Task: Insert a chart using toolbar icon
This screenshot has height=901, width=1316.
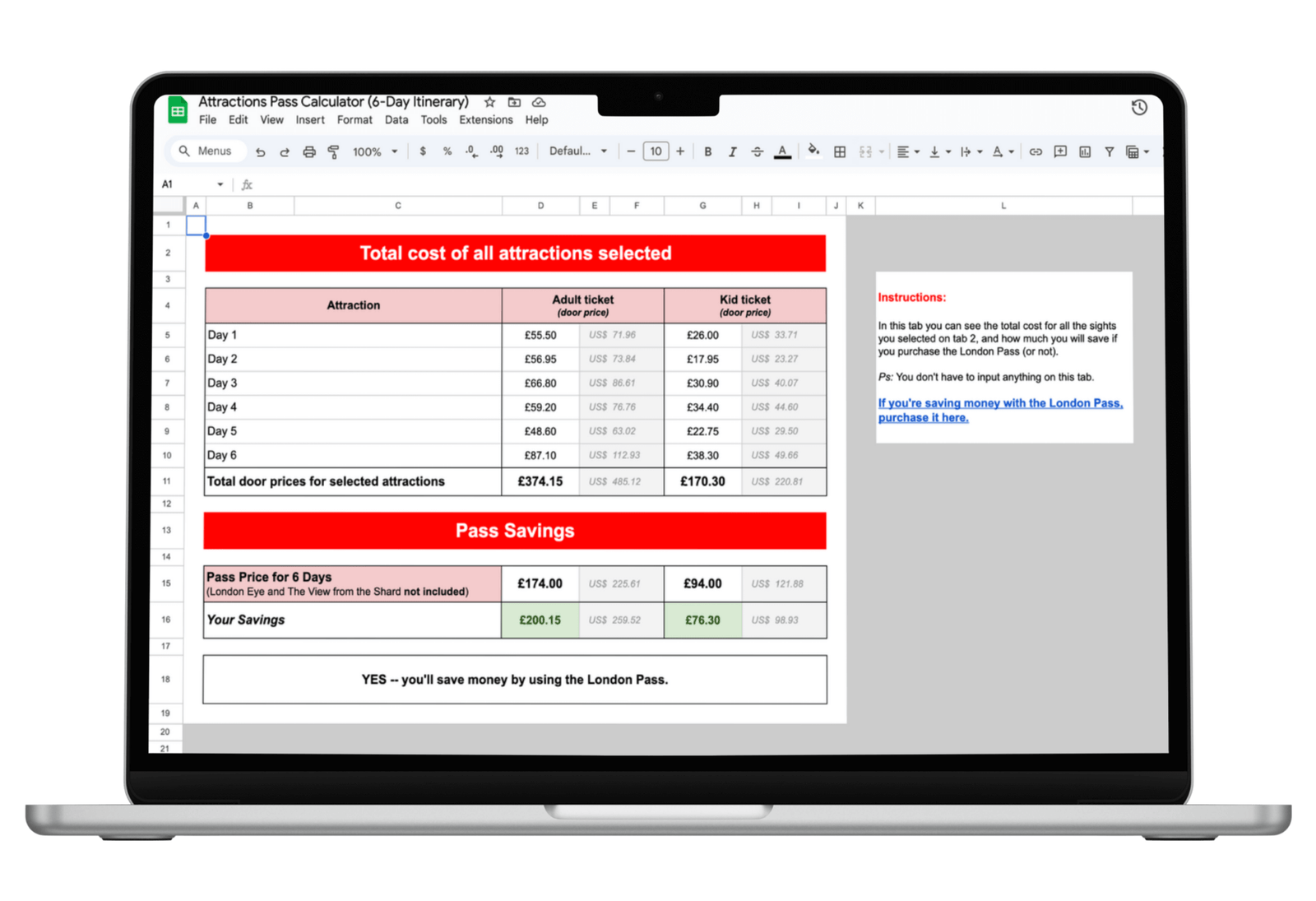Action: 1085,152
